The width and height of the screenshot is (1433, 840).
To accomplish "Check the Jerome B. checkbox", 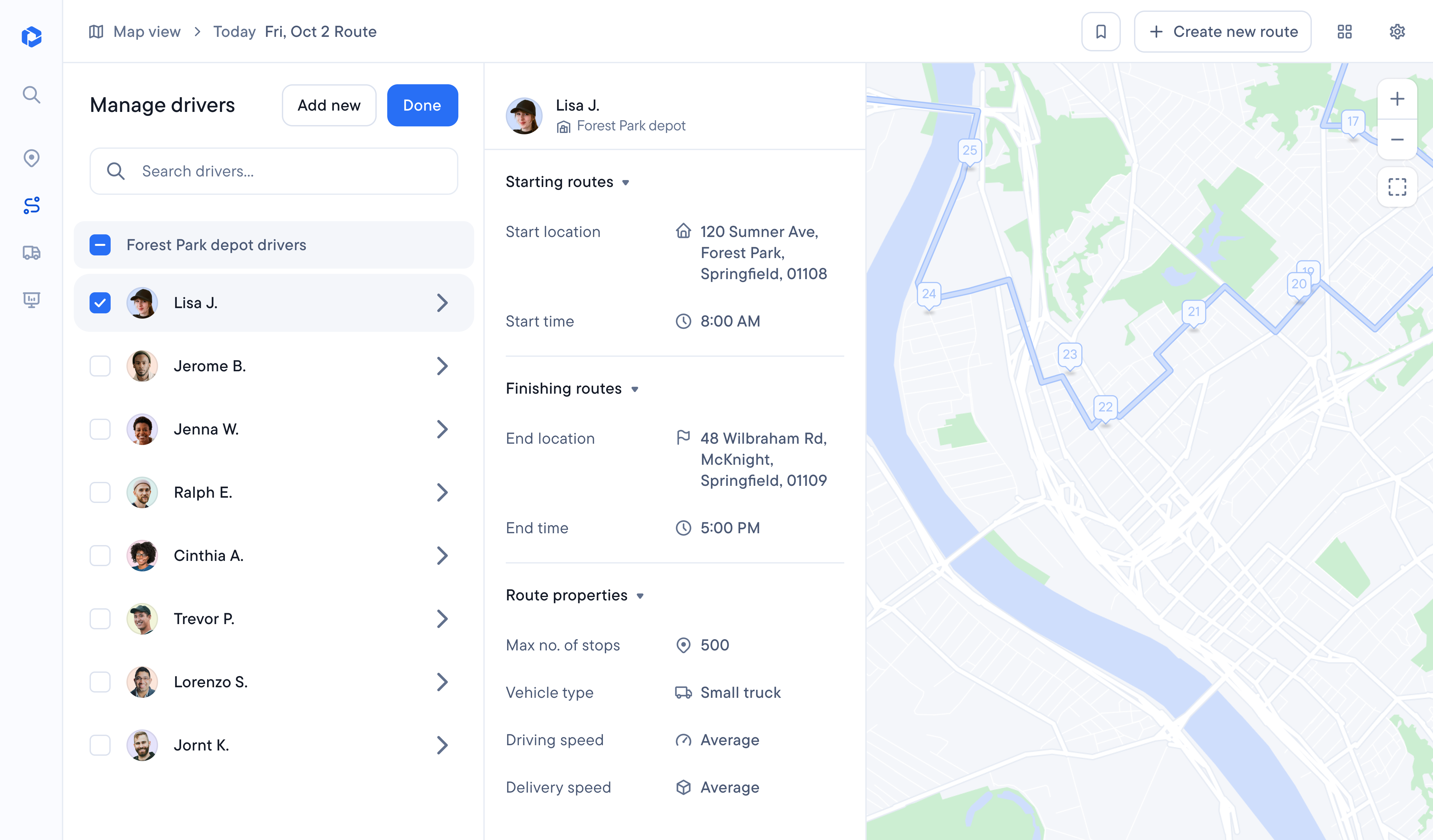I will tap(100, 366).
